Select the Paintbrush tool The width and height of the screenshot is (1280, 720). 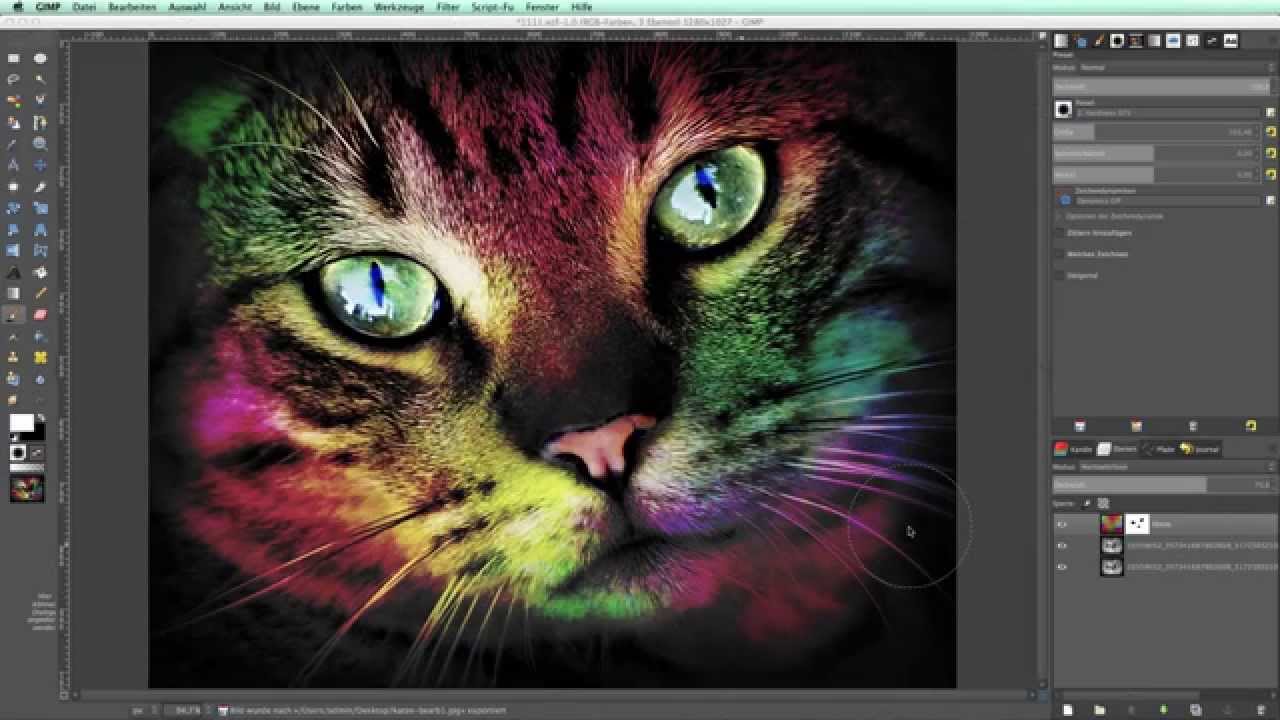click(x=14, y=315)
